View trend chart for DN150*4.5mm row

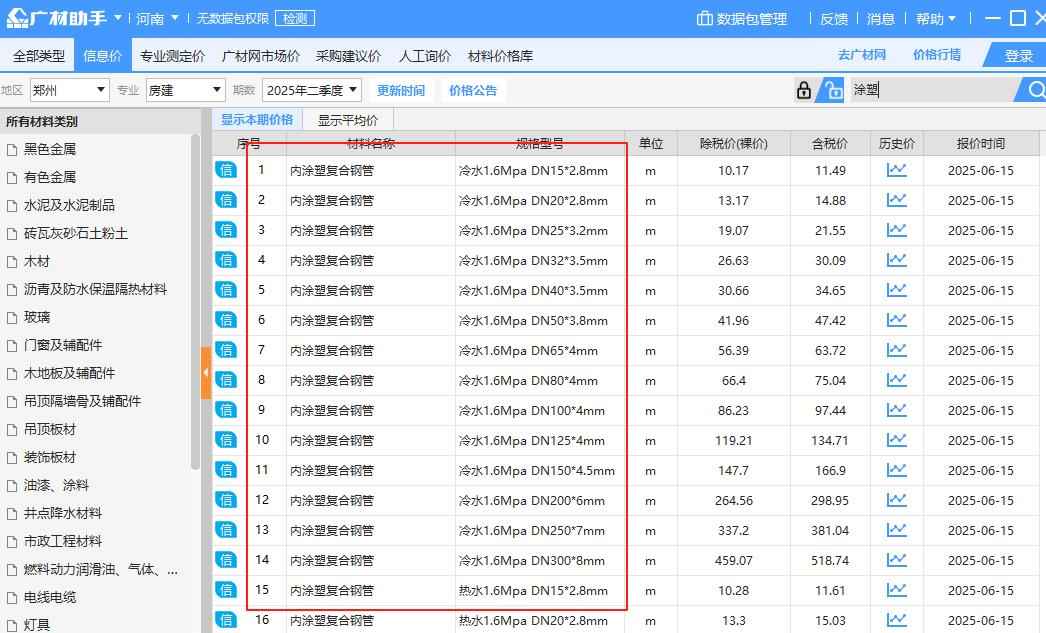[895, 470]
